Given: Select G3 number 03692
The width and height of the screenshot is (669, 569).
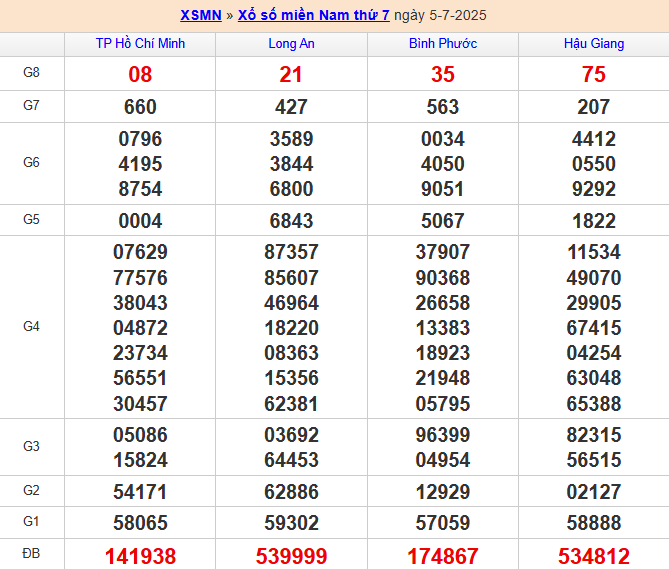Looking at the screenshot, I should (291, 435).
